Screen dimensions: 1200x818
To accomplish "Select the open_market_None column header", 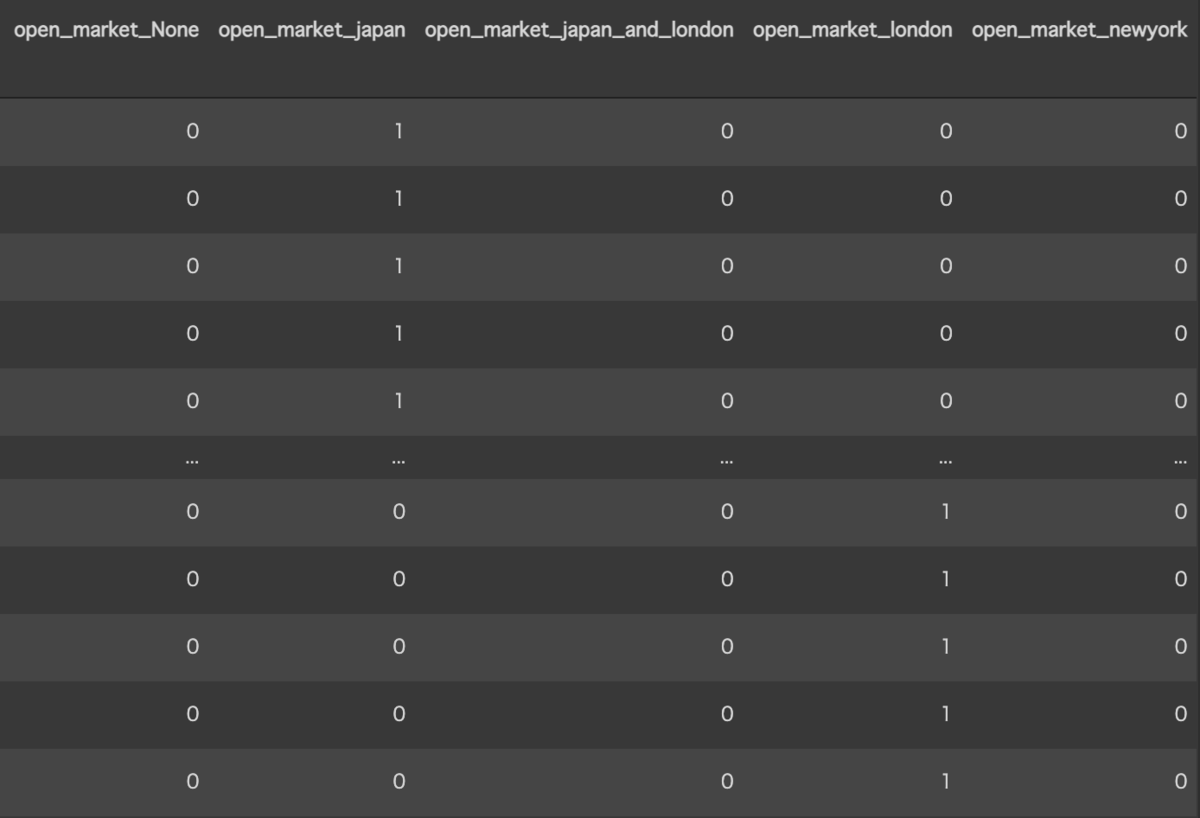I will point(106,30).
